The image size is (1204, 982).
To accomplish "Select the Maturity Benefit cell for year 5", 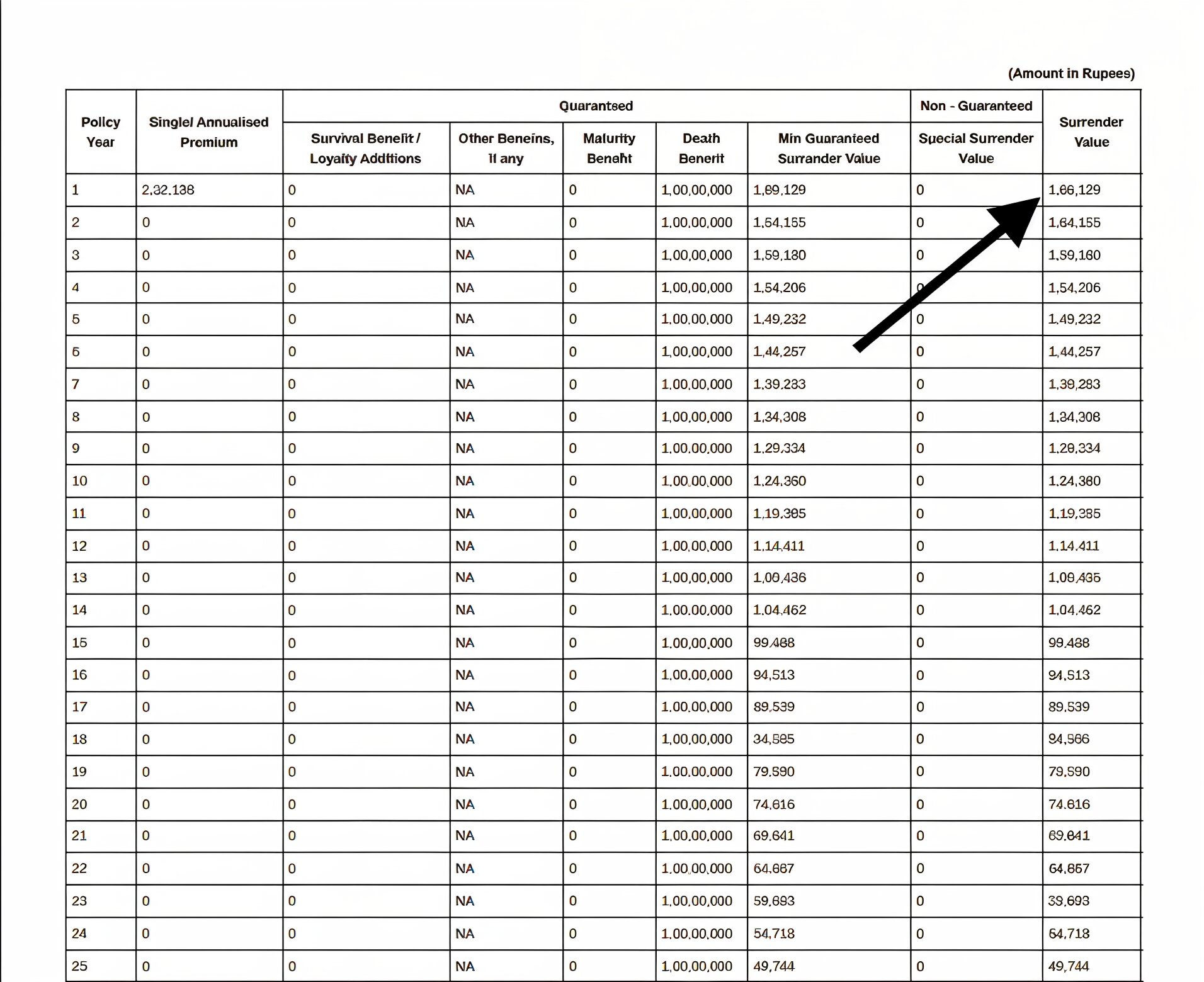I will click(x=573, y=319).
